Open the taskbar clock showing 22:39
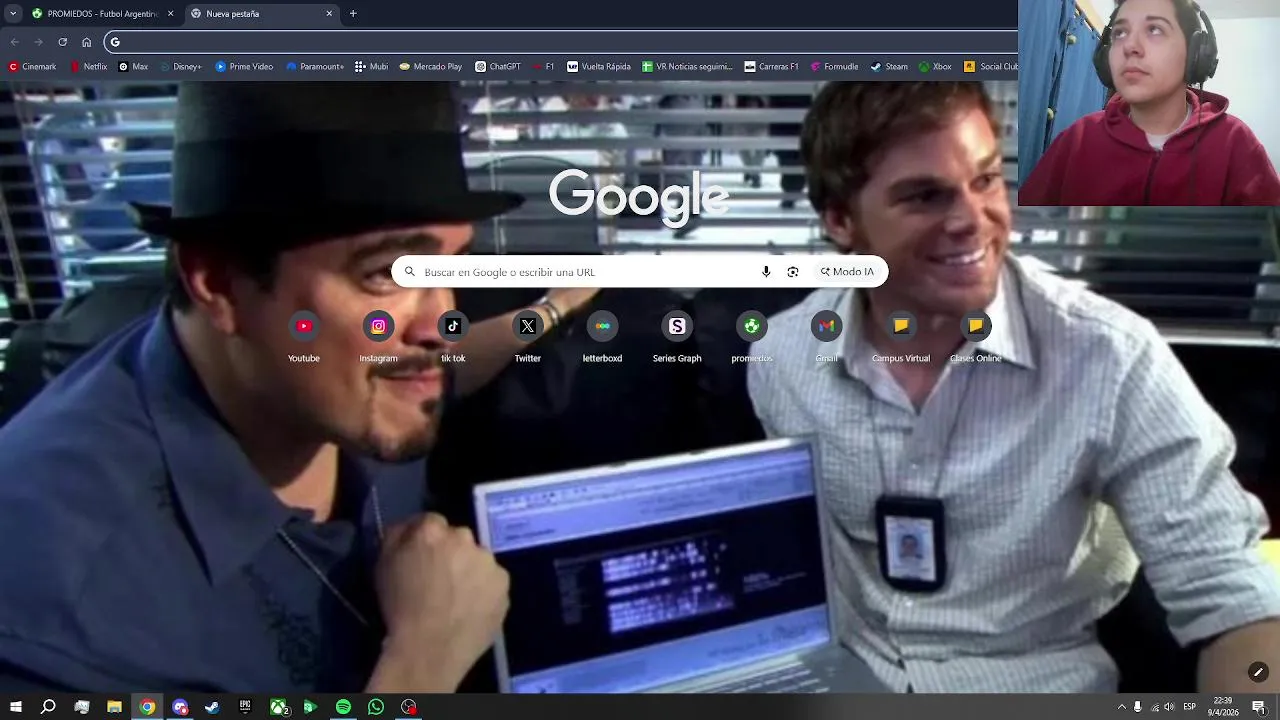 pyautogui.click(x=1222, y=707)
